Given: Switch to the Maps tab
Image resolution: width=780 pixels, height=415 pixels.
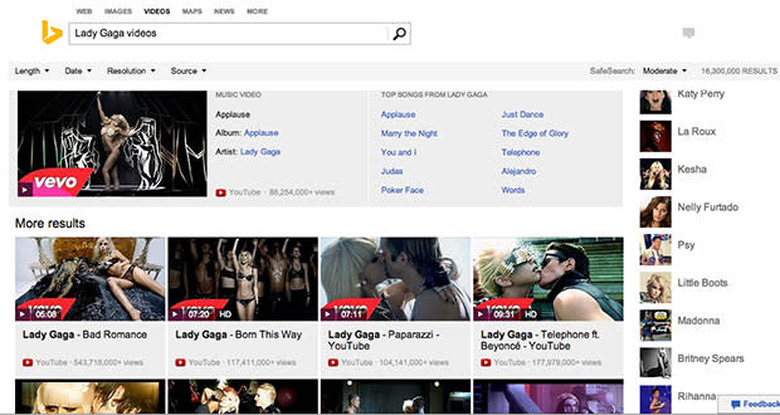Looking at the screenshot, I should click(x=191, y=12).
